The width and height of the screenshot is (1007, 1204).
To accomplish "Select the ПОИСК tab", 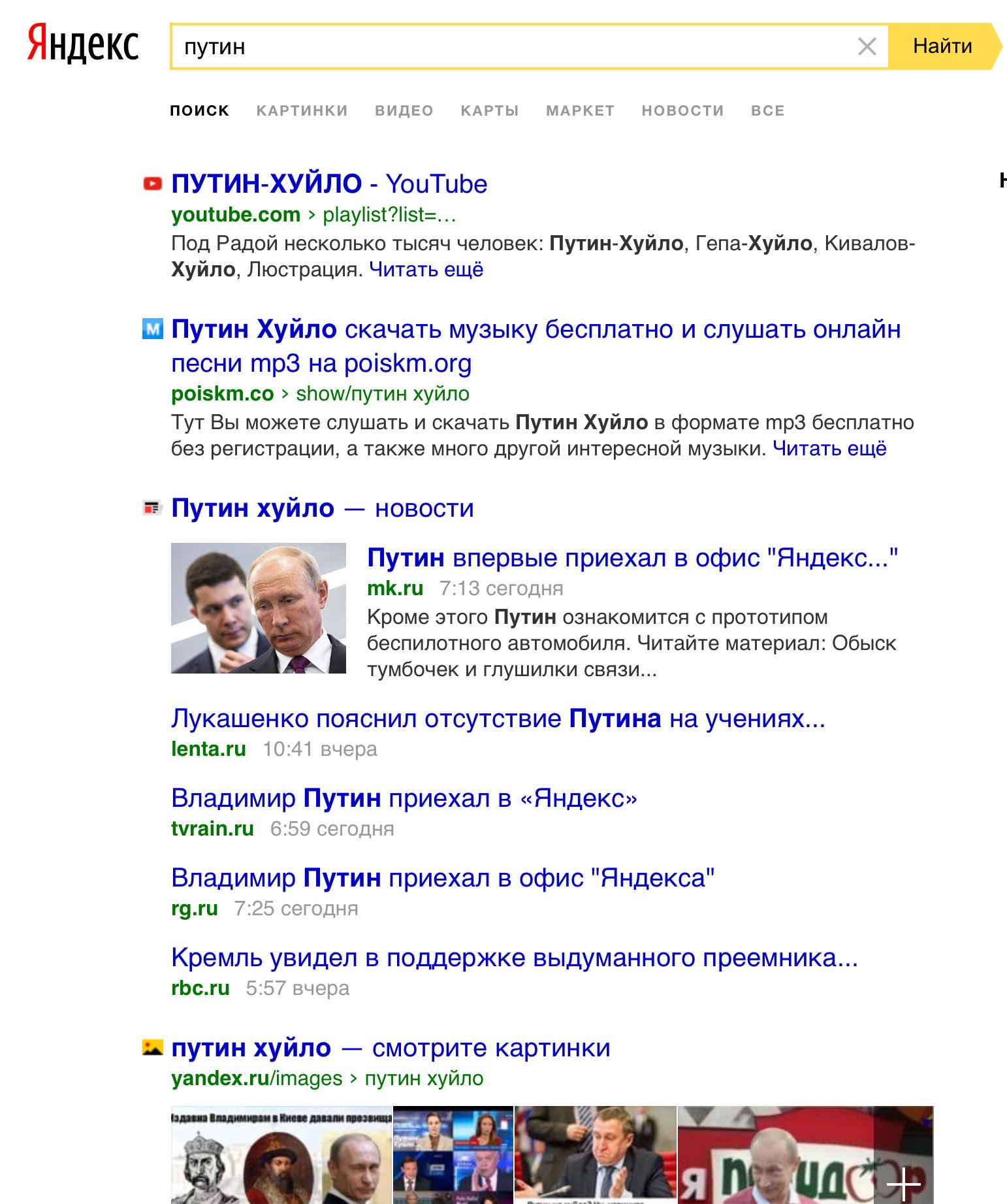I will [x=200, y=110].
